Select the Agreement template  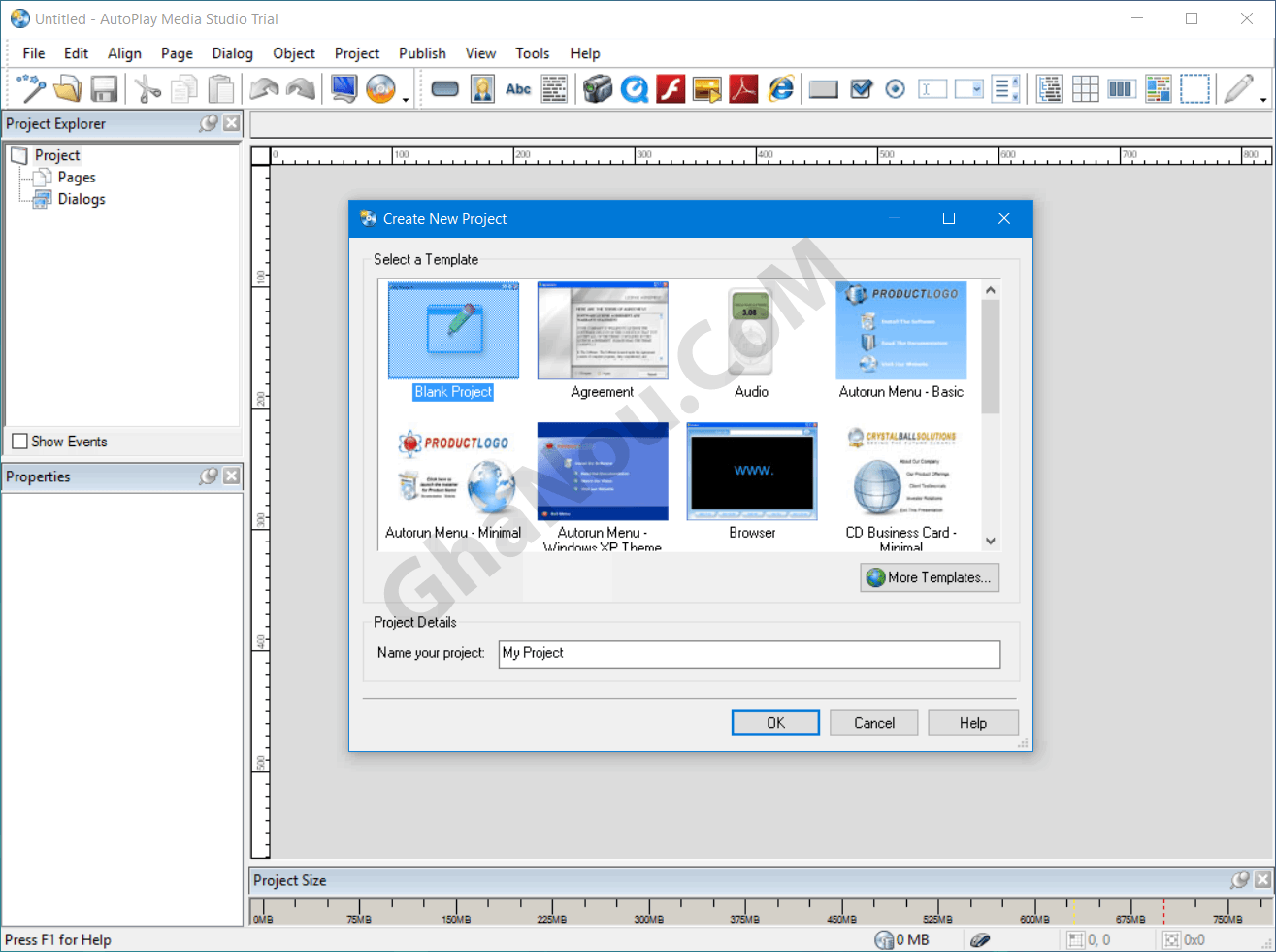(603, 341)
